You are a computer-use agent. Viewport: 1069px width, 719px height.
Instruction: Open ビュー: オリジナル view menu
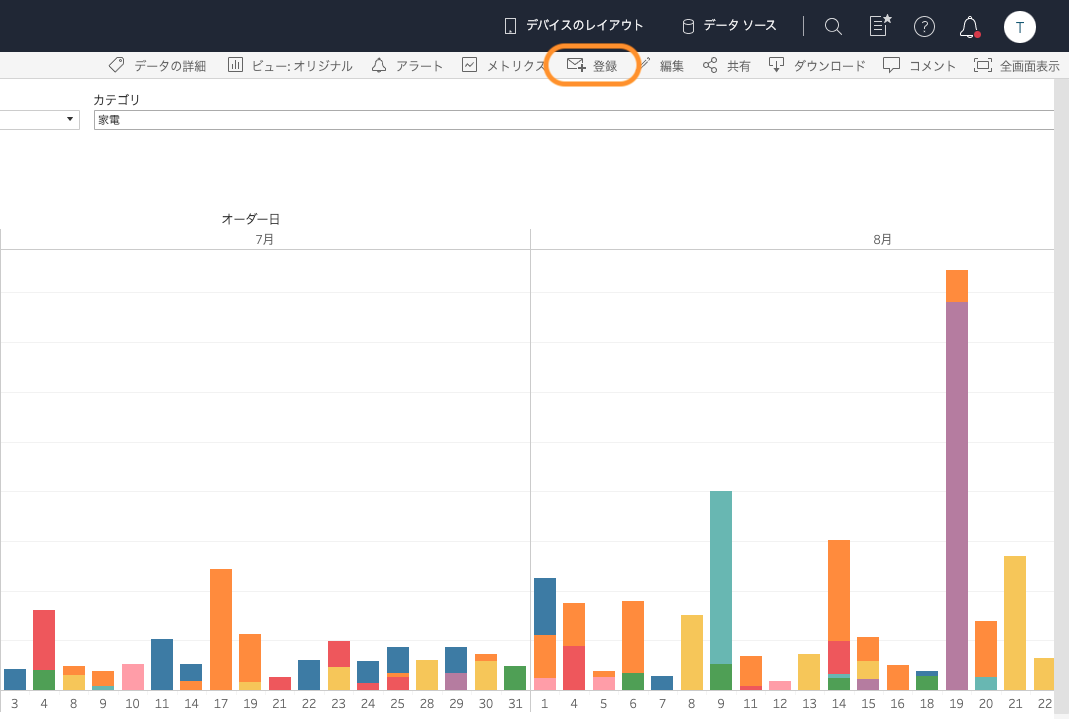click(x=290, y=65)
